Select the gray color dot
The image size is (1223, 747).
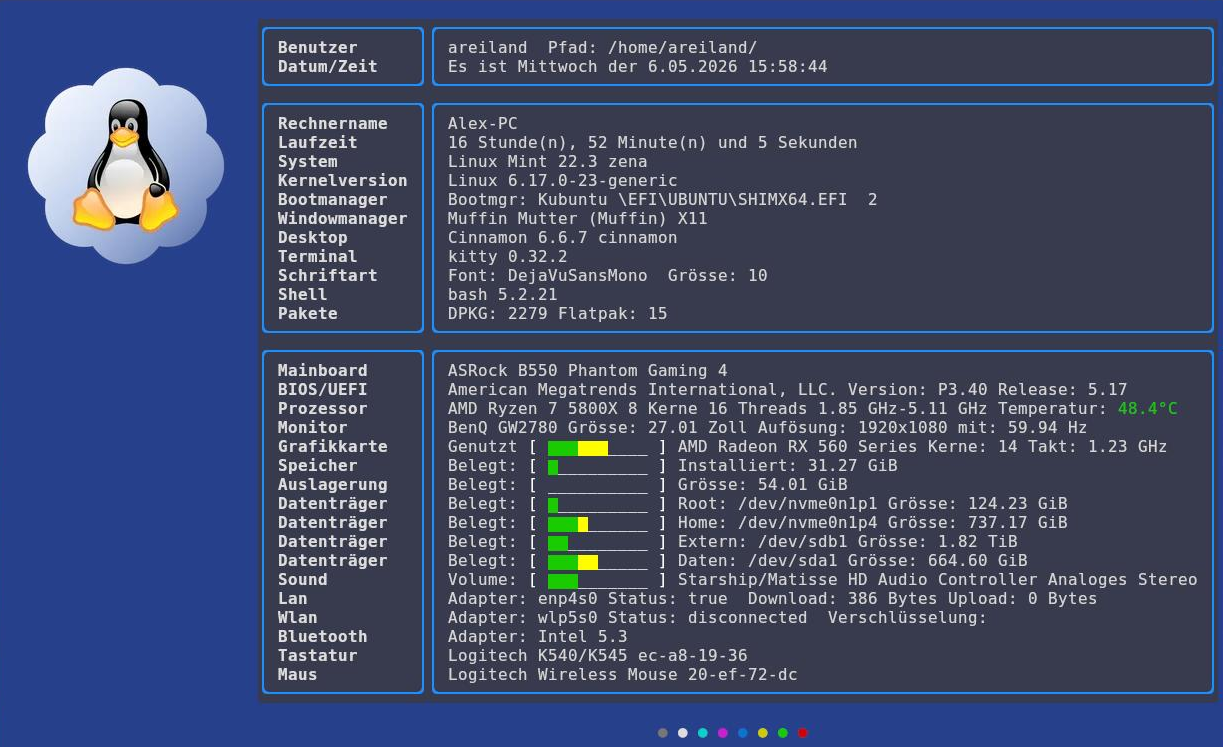(x=663, y=733)
